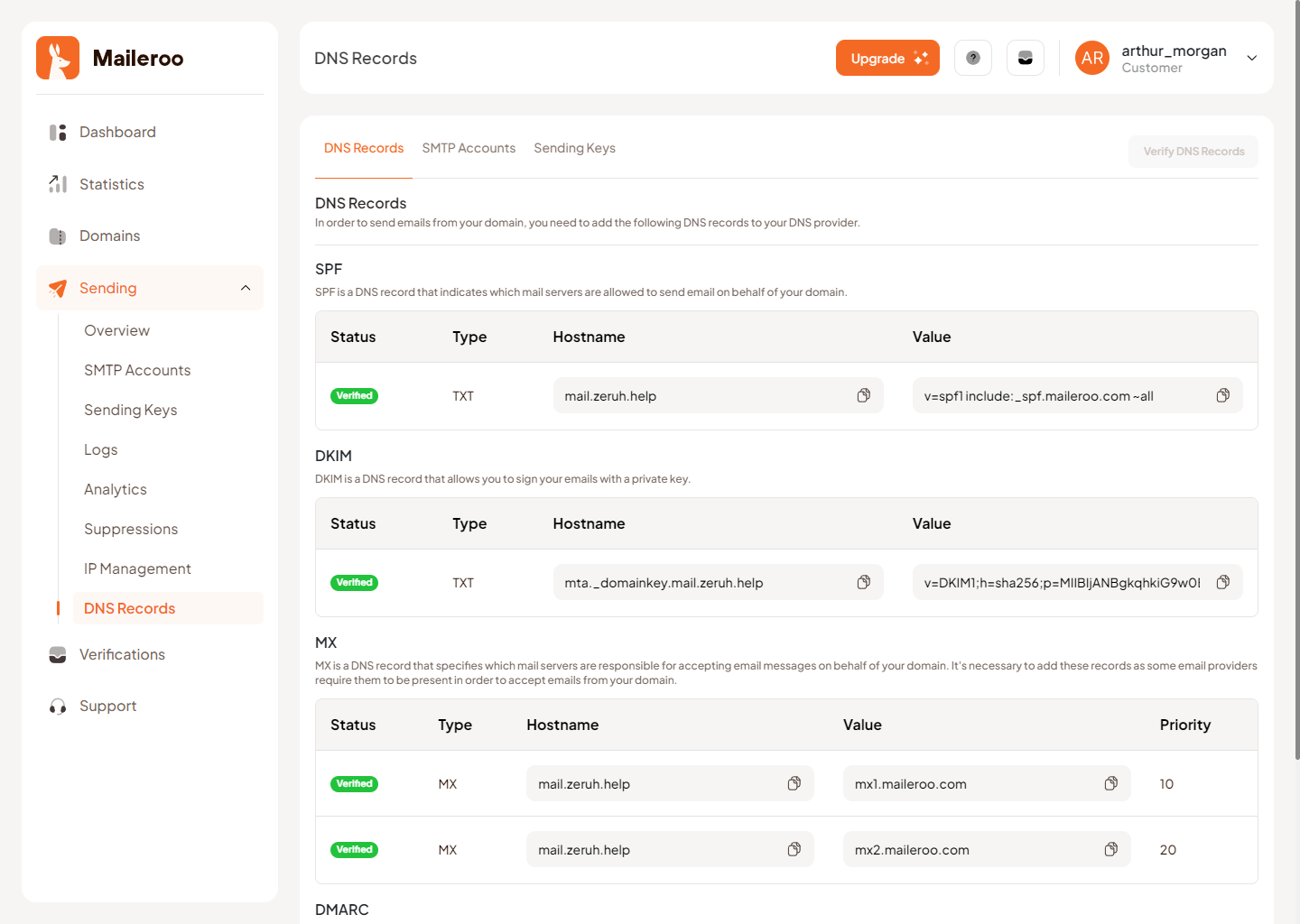Image resolution: width=1300 pixels, height=924 pixels.
Task: Switch to the DNS Records tab
Action: tap(364, 148)
